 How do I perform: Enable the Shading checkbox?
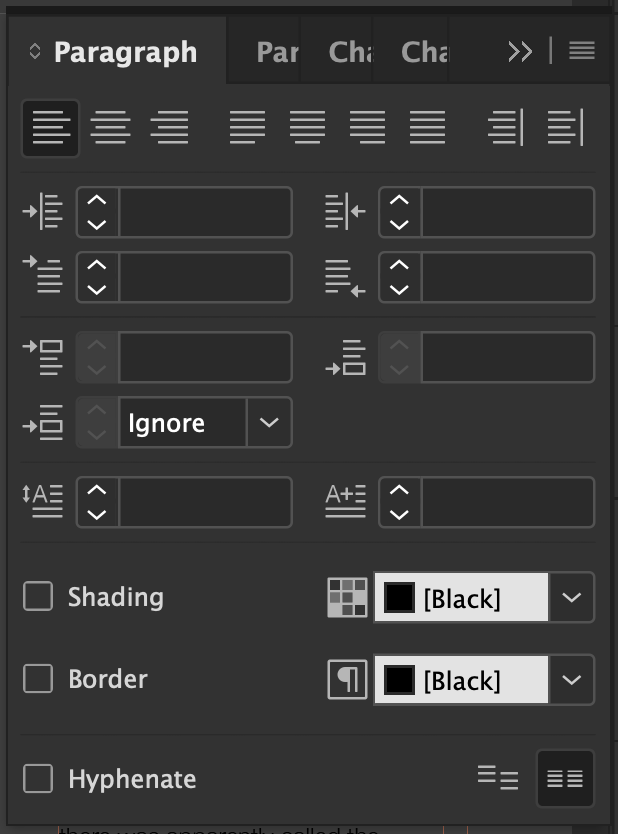[x=39, y=597]
